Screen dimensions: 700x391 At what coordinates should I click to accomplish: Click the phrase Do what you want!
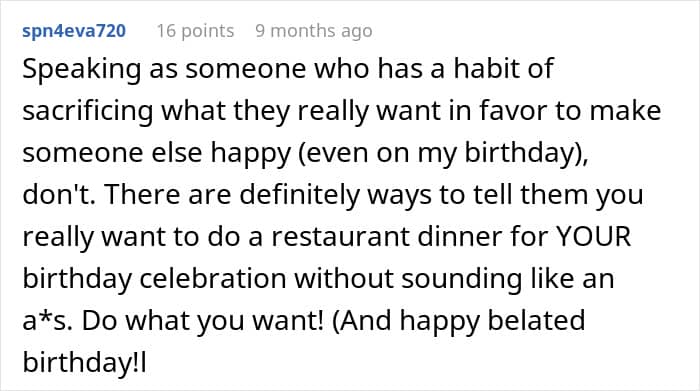202,321
